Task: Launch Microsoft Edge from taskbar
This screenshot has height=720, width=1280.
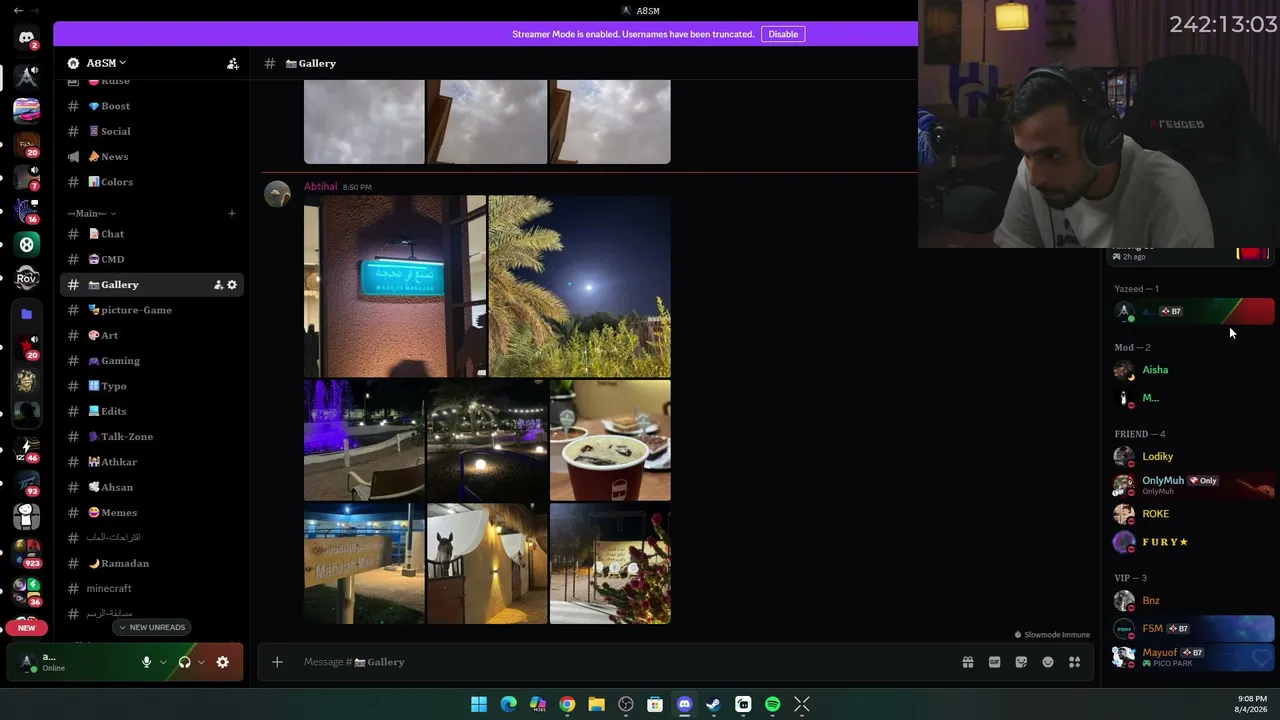Action: pyautogui.click(x=508, y=705)
